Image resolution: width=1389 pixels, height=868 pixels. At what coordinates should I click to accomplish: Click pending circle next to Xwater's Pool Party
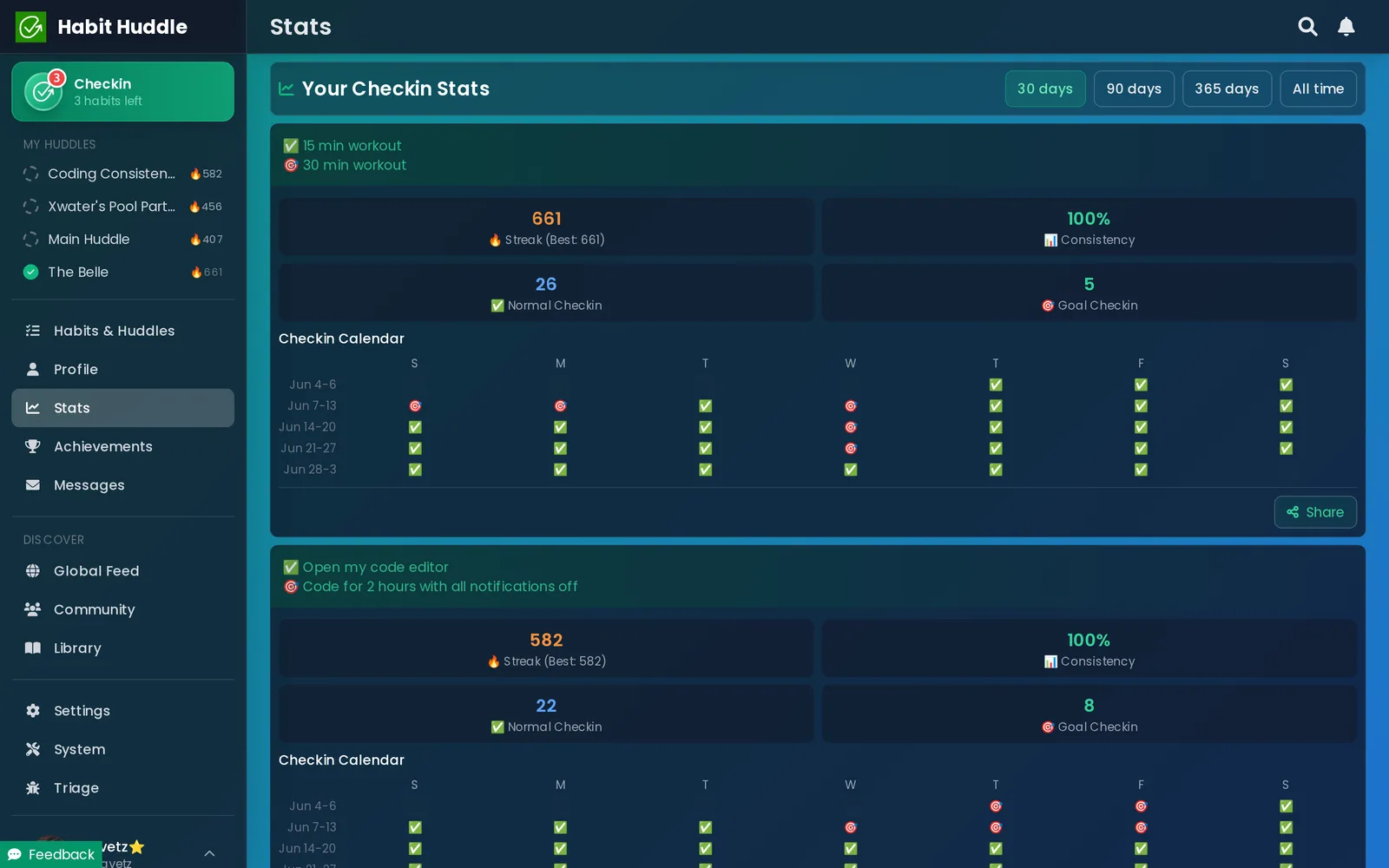(x=31, y=207)
